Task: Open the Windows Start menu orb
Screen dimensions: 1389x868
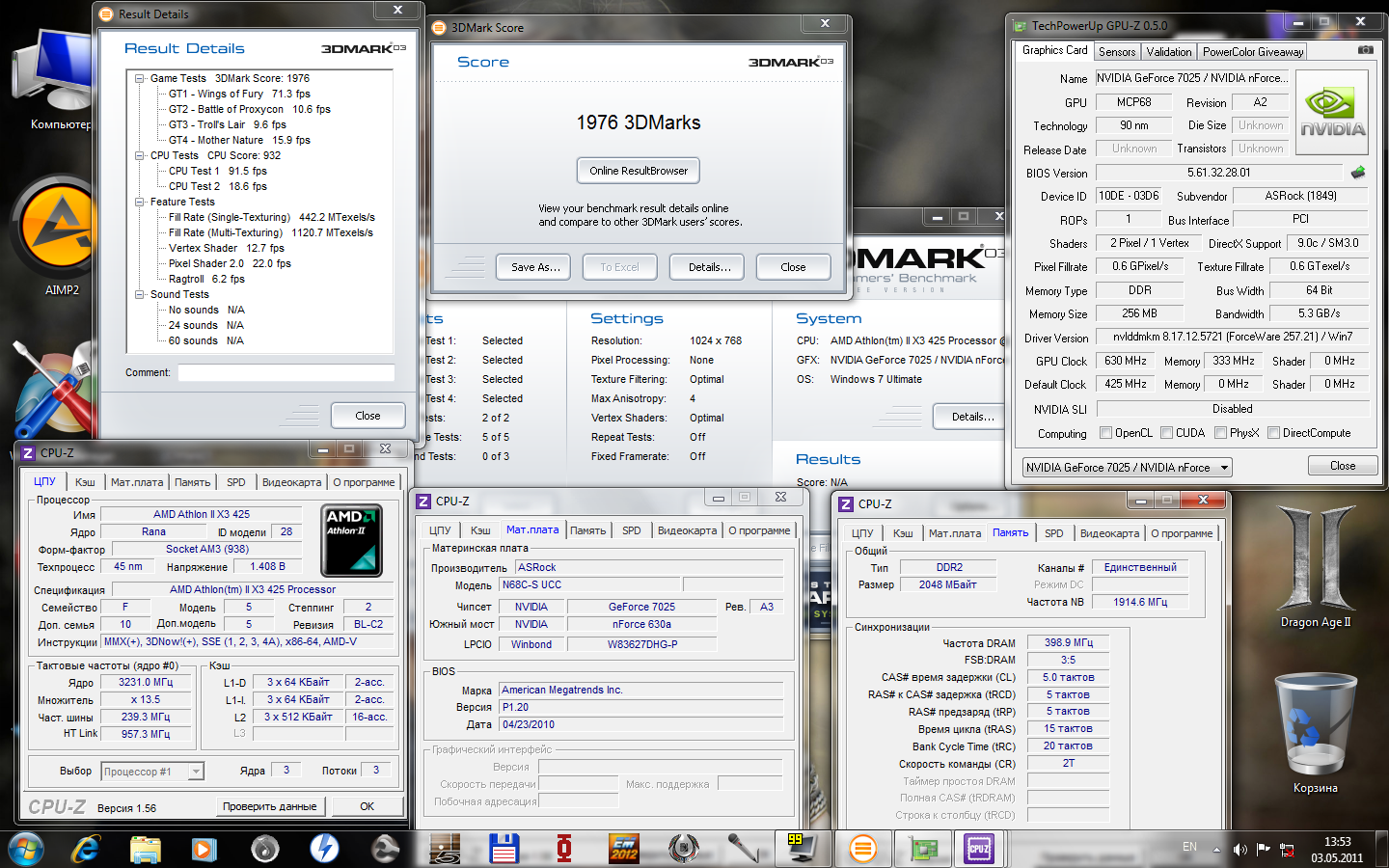Action: pos(26,849)
